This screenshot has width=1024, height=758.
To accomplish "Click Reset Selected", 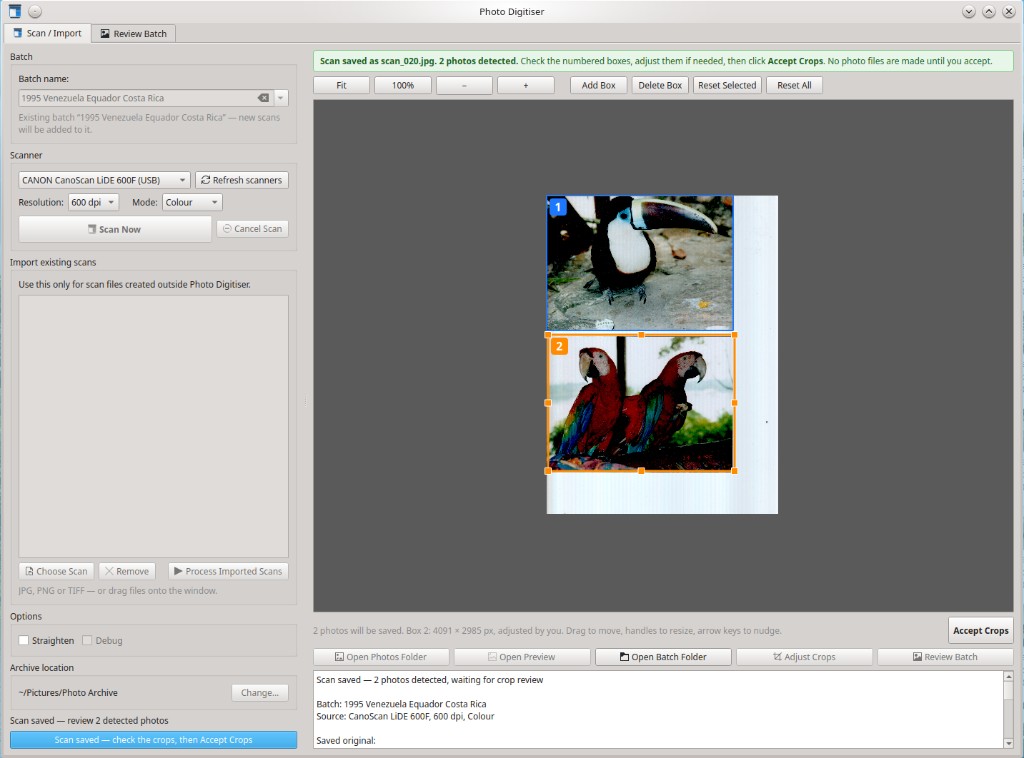I will tap(727, 86).
